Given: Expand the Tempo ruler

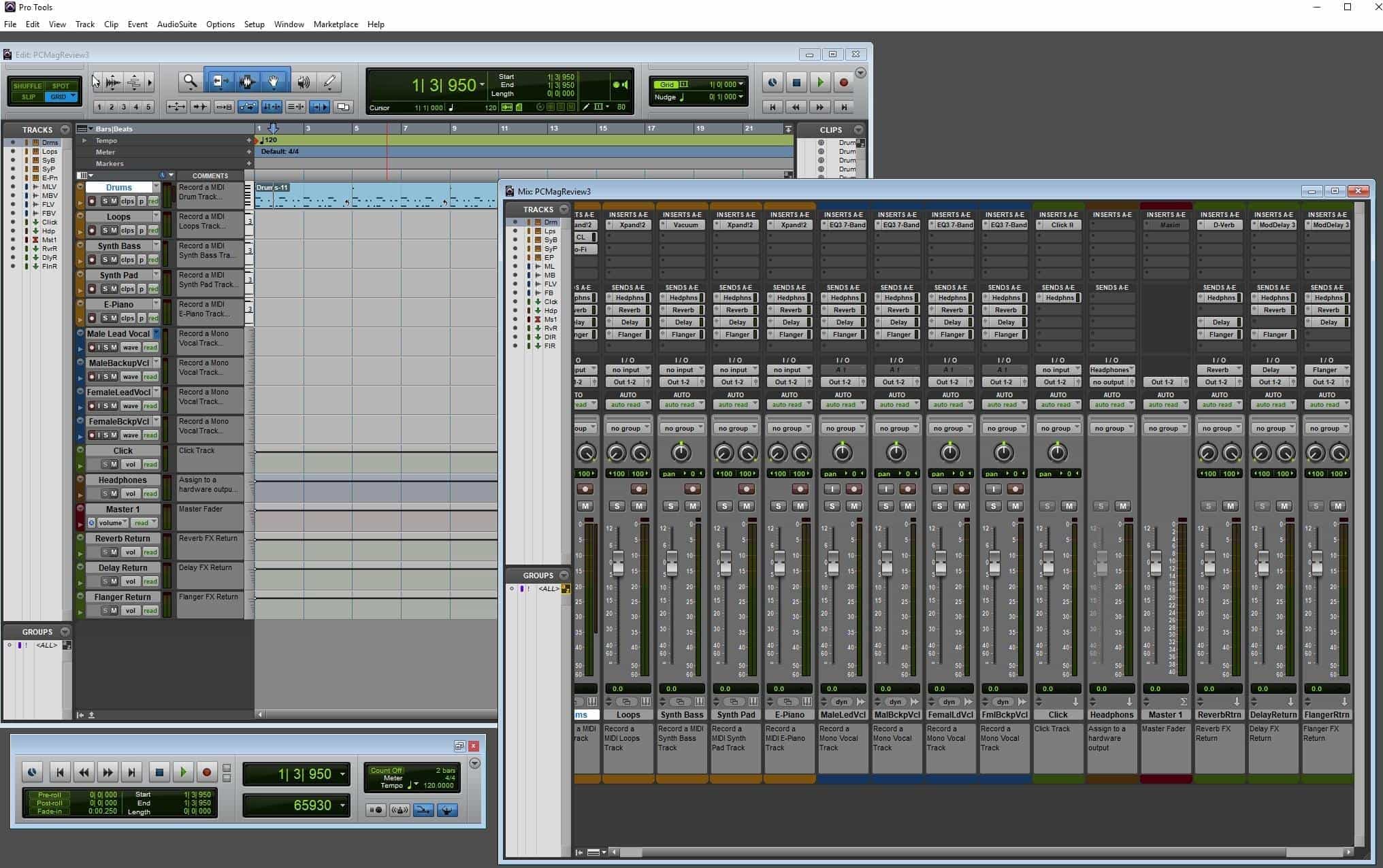Looking at the screenshot, I should coord(84,141).
